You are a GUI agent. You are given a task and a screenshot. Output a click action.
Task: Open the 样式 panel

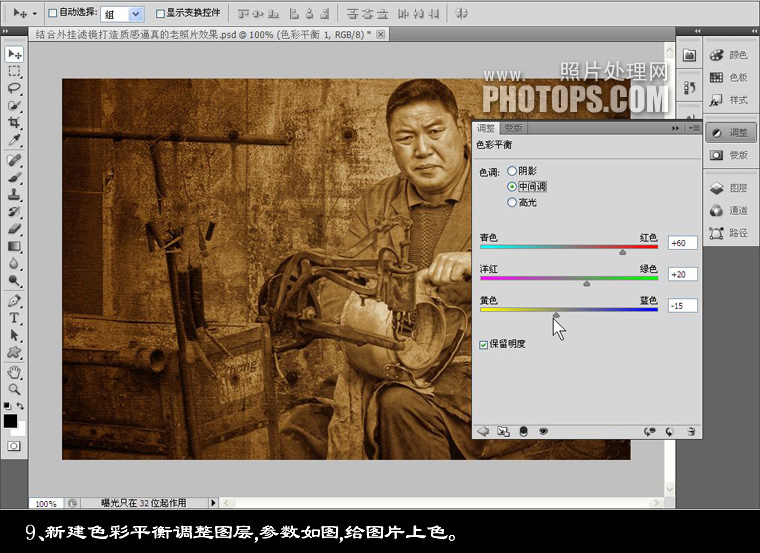pyautogui.click(x=729, y=100)
